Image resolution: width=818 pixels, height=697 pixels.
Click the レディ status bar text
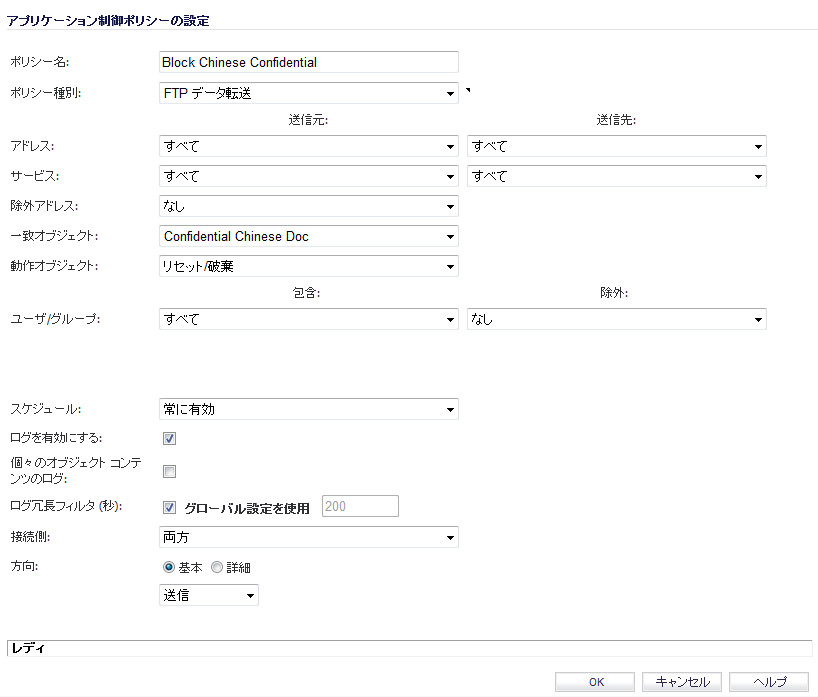(28, 648)
